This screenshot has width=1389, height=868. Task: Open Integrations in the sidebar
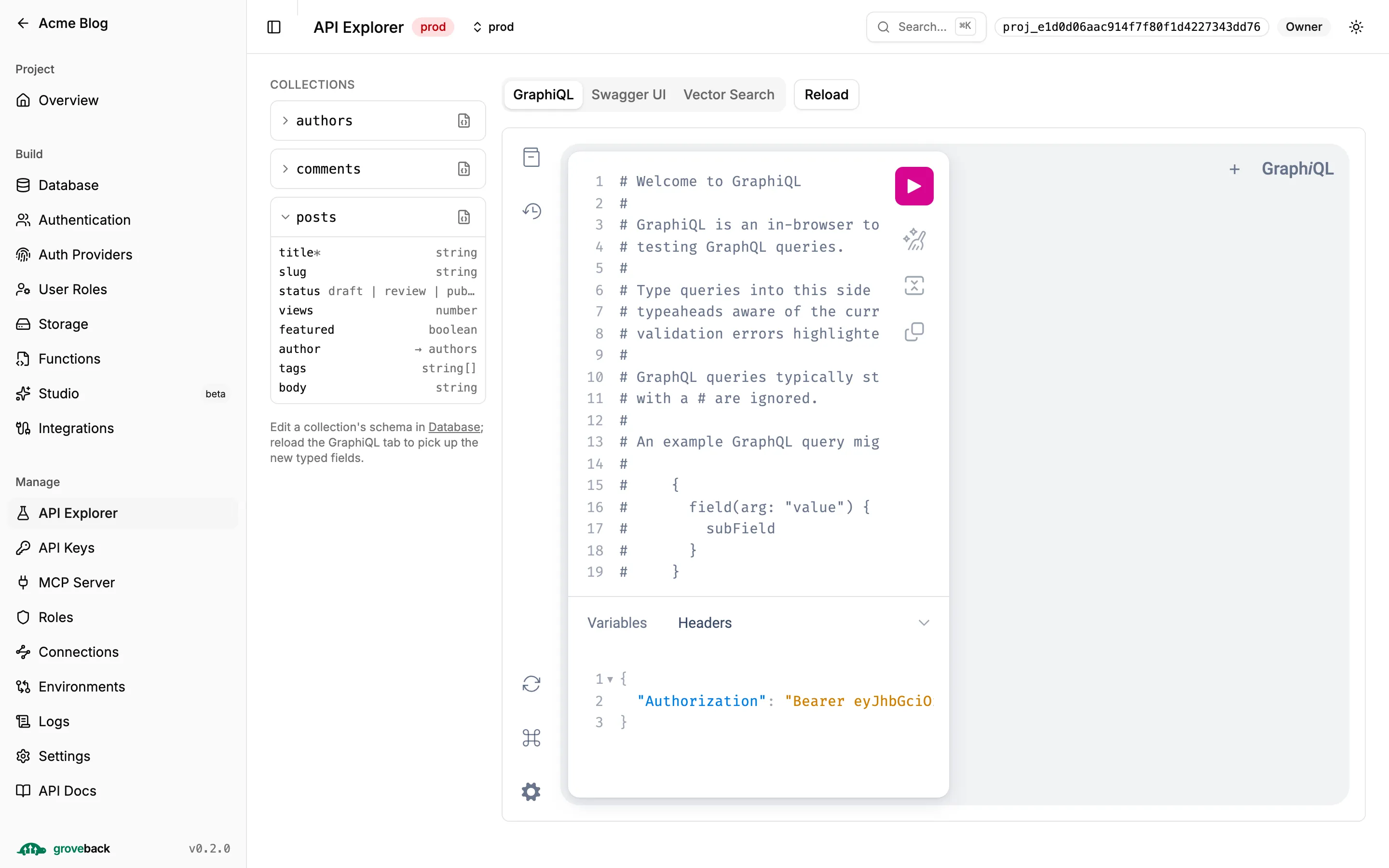123,428
